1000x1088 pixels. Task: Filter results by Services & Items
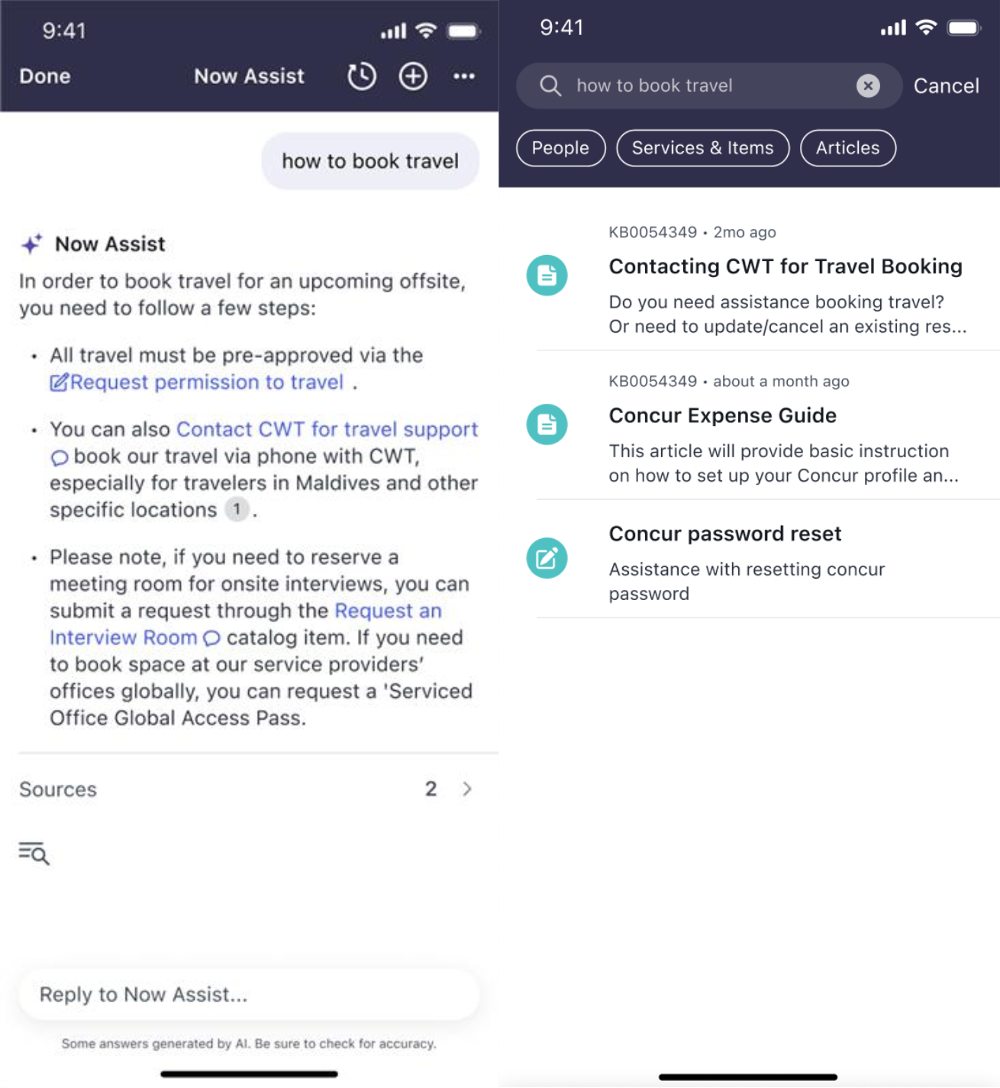pos(702,148)
